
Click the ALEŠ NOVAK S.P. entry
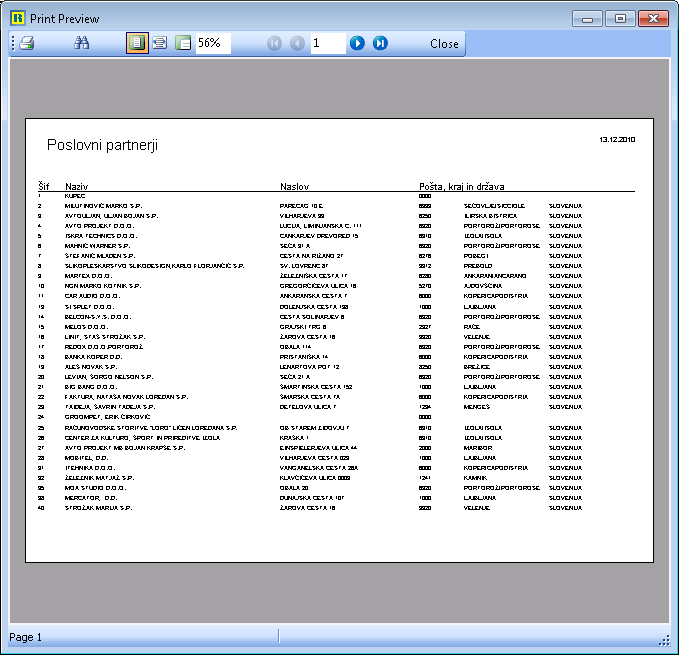coord(91,367)
